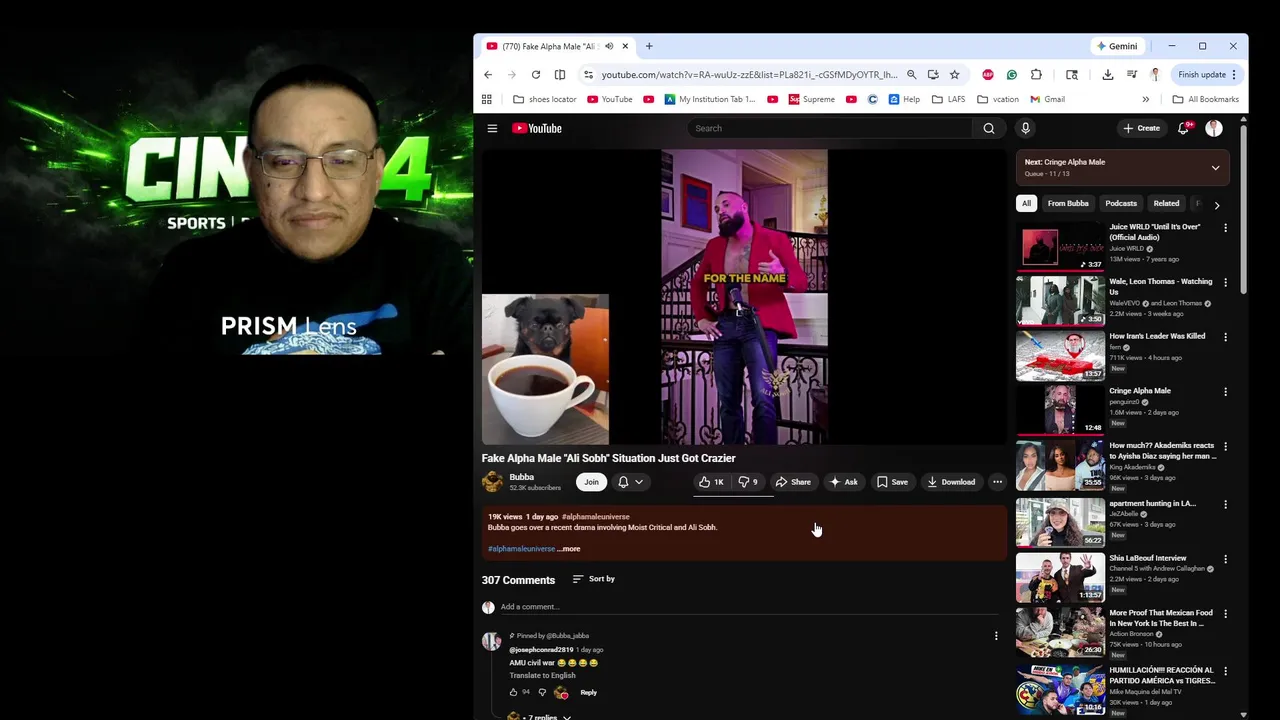
Task: Click the zoom magnifier icon in address bar
Action: [x=911, y=75]
